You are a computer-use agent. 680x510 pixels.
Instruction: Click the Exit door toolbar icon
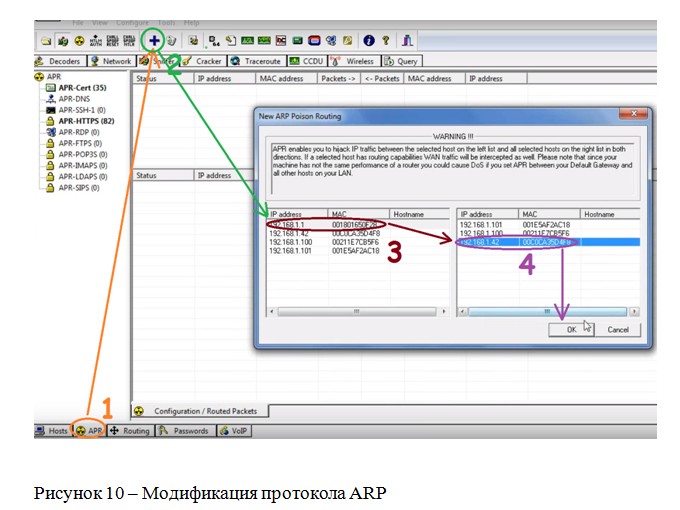tap(407, 41)
